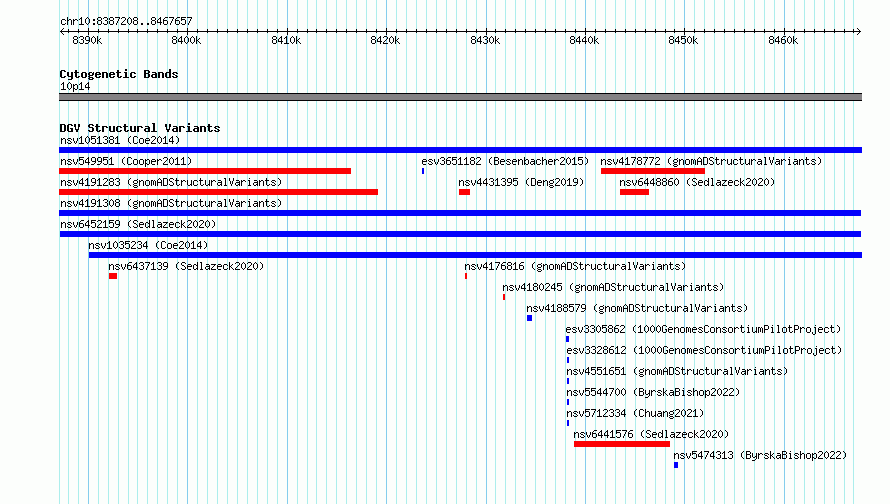The height and width of the screenshot is (504, 890).
Task: Select the blue nsv1051381 variant bar
Action: pos(460,150)
